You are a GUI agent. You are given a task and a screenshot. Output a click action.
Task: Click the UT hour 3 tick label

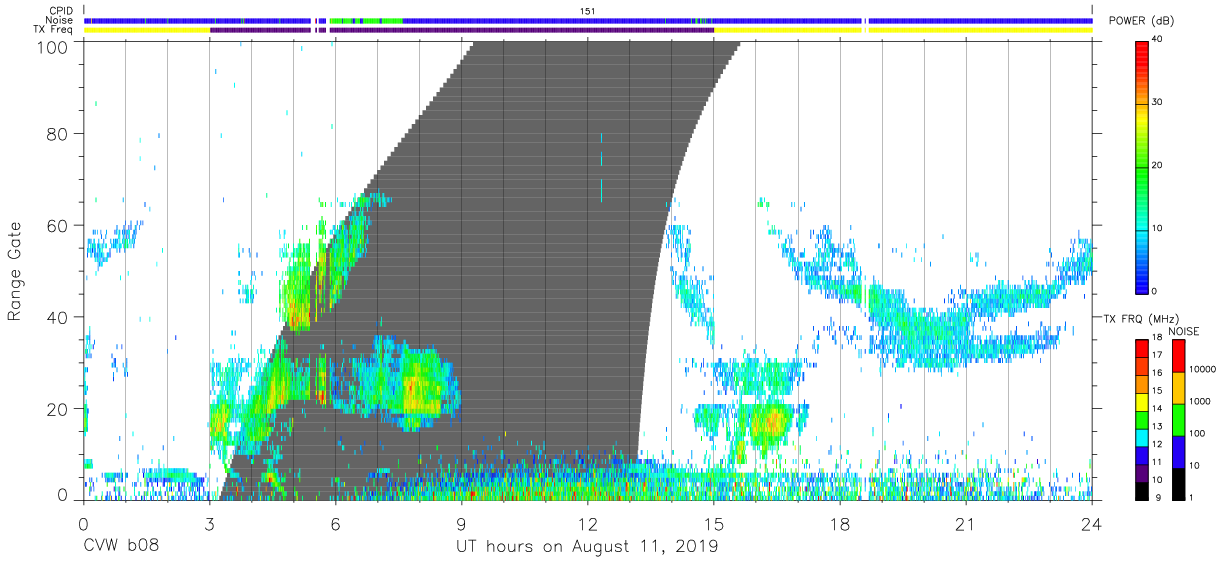point(209,523)
